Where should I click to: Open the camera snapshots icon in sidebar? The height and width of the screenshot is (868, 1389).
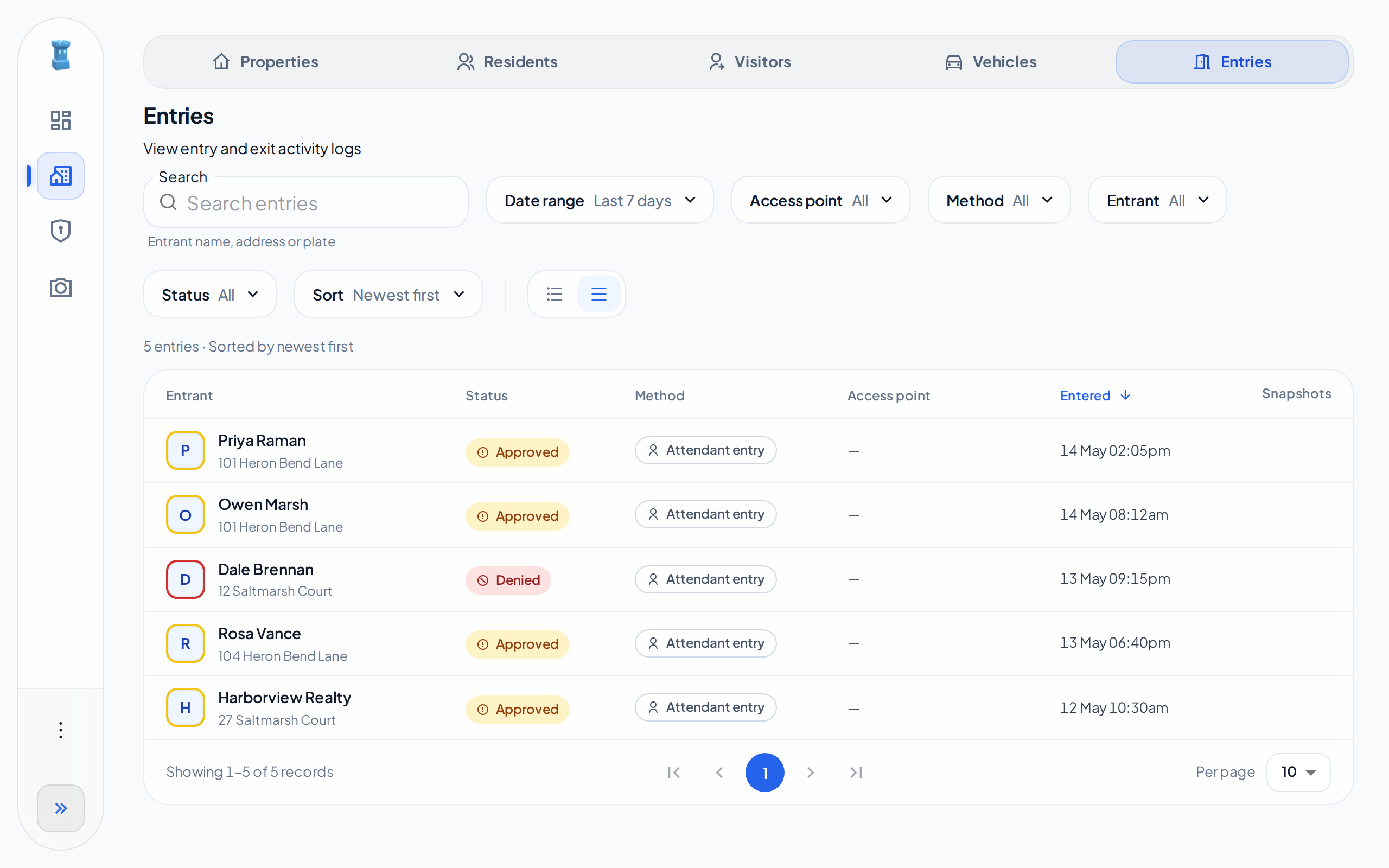coord(60,287)
